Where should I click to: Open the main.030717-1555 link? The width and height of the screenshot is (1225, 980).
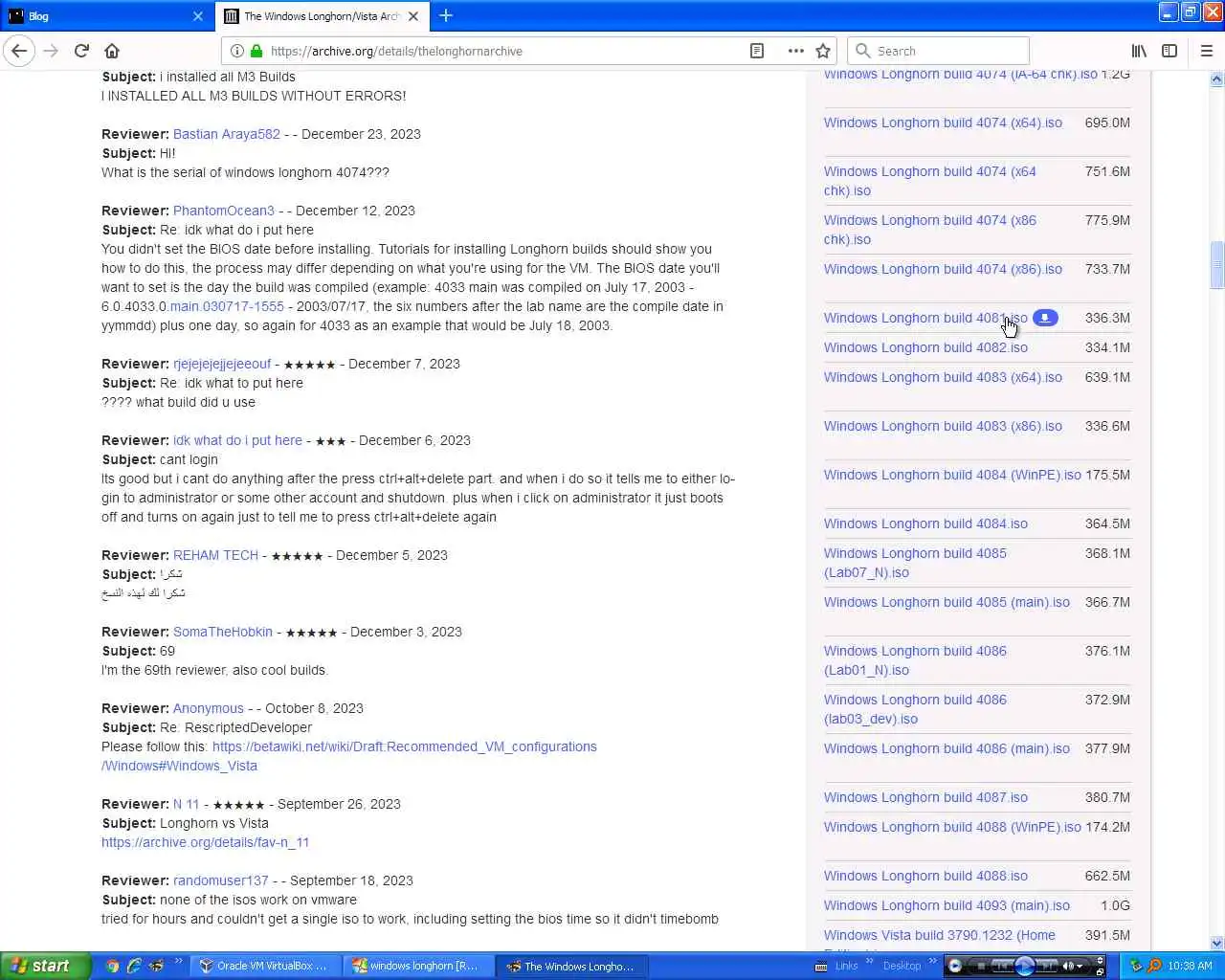click(x=227, y=306)
